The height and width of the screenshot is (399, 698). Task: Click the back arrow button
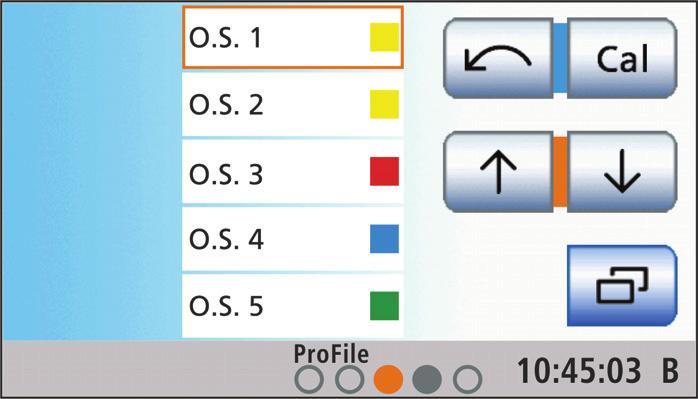(499, 58)
